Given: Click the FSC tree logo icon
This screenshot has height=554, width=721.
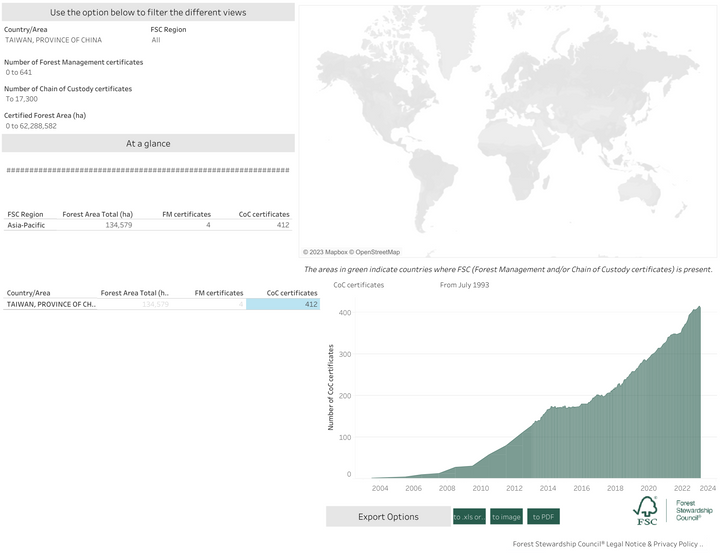Looking at the screenshot, I should tap(646, 510).
